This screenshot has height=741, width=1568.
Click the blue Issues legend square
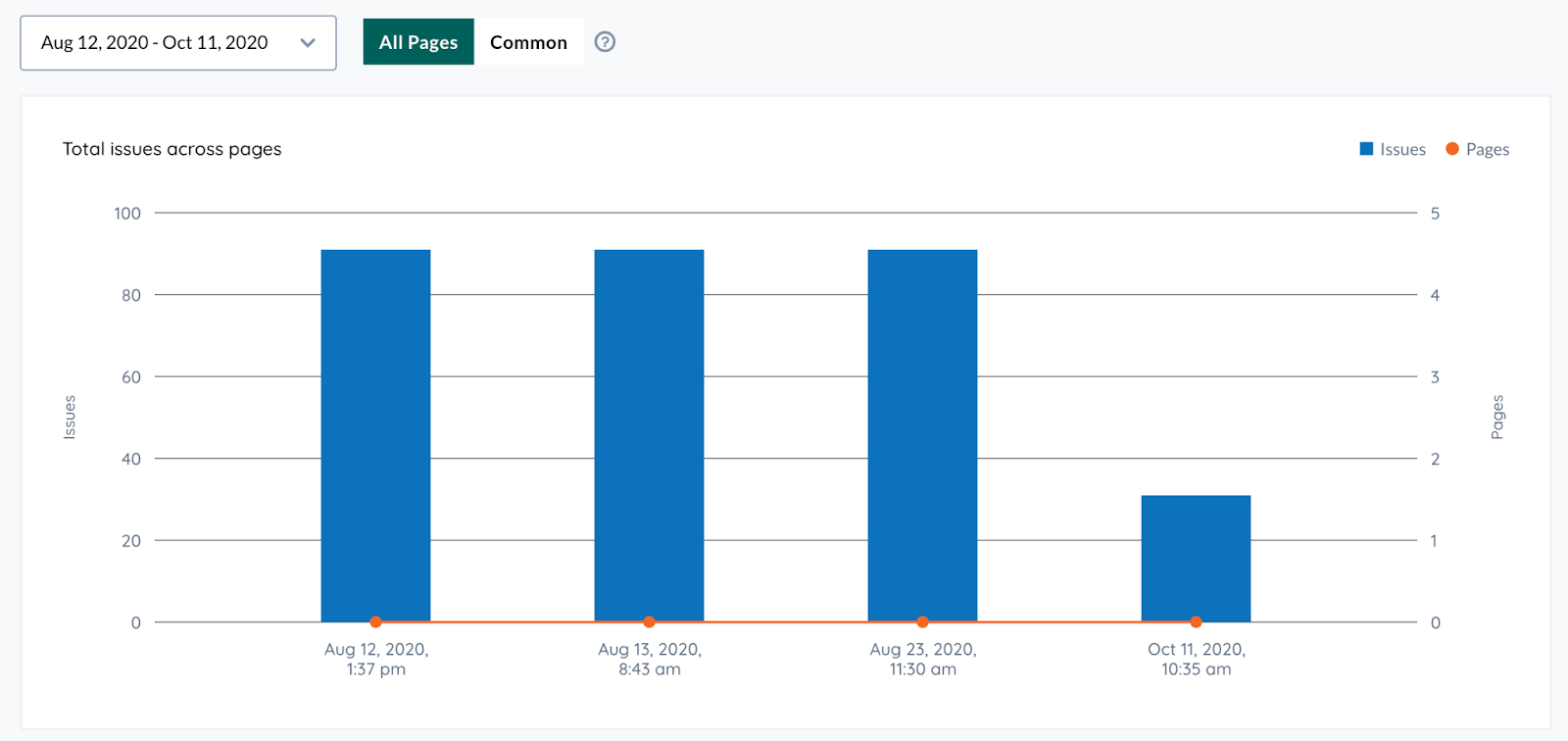pos(1366,149)
